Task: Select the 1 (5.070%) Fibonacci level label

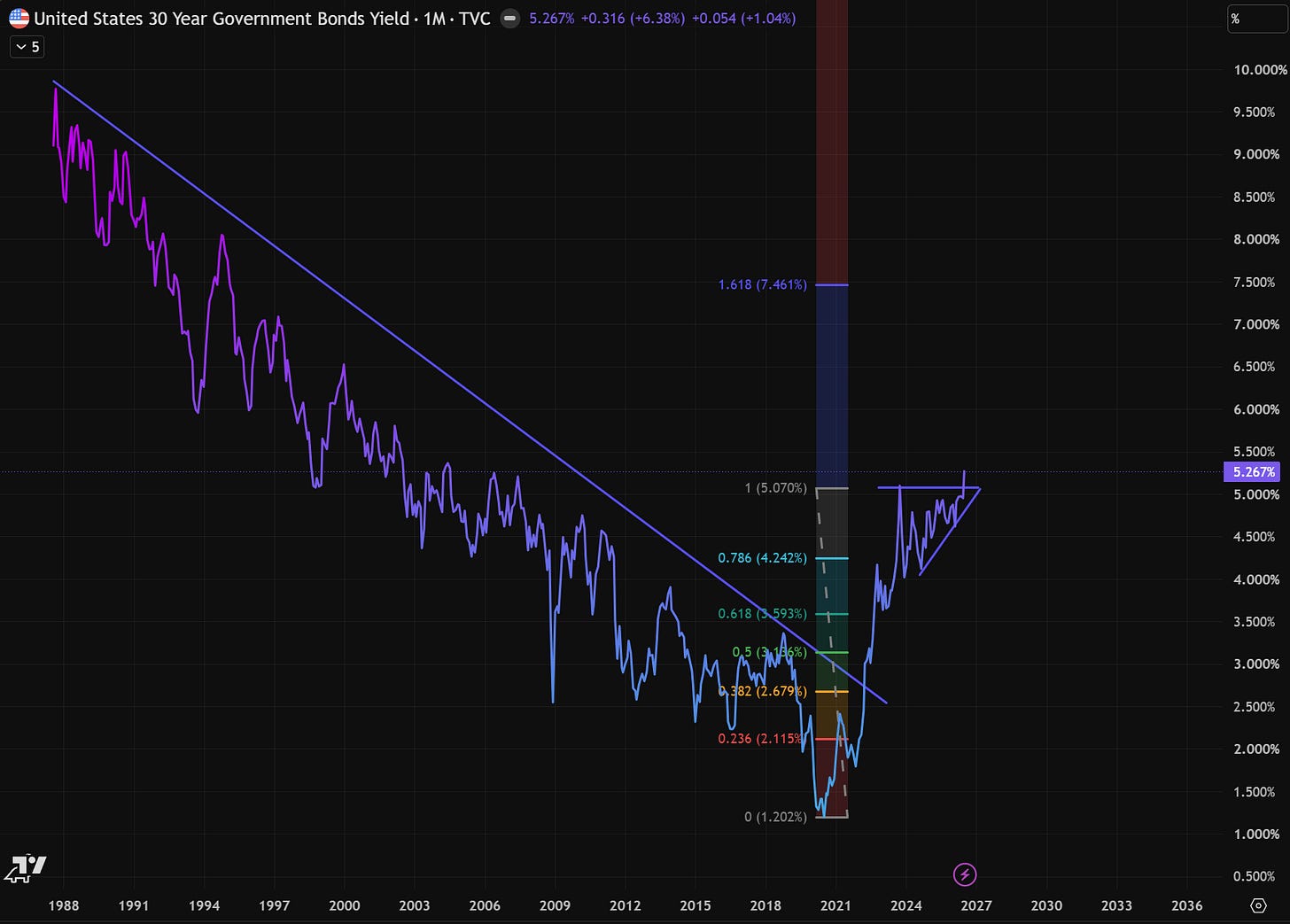Action: pos(776,488)
